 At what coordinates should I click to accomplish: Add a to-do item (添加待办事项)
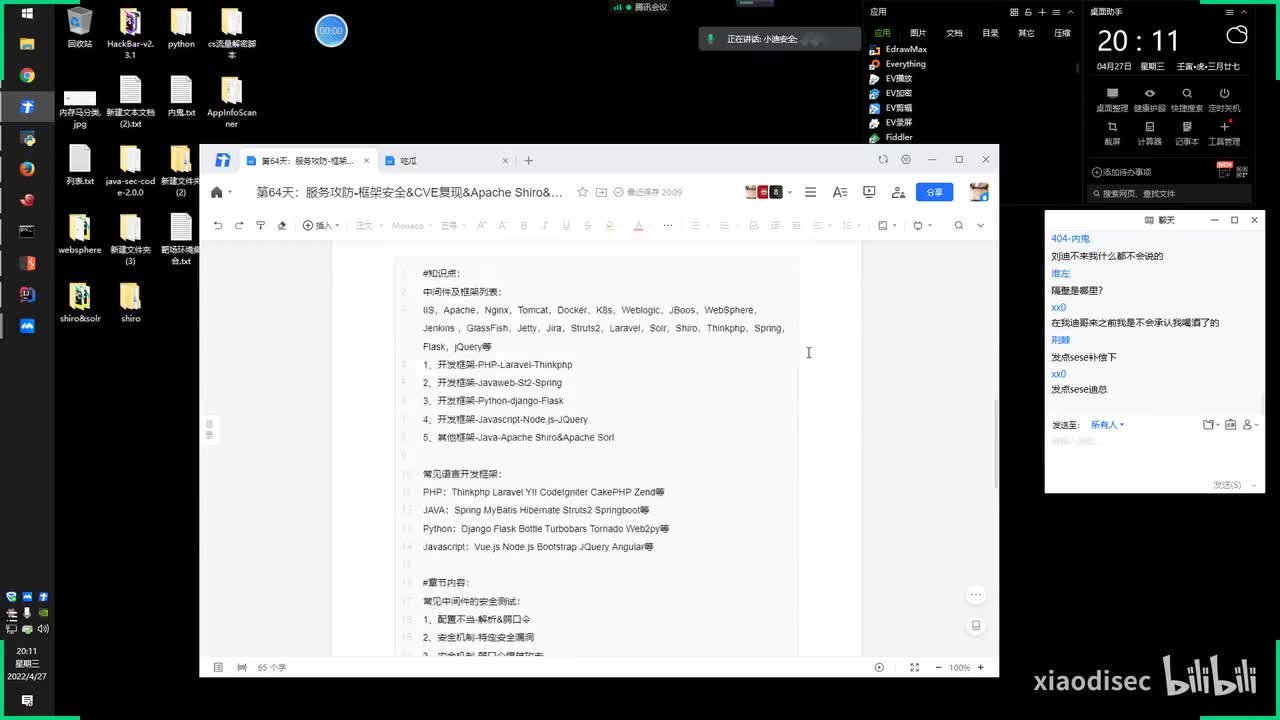1122,172
